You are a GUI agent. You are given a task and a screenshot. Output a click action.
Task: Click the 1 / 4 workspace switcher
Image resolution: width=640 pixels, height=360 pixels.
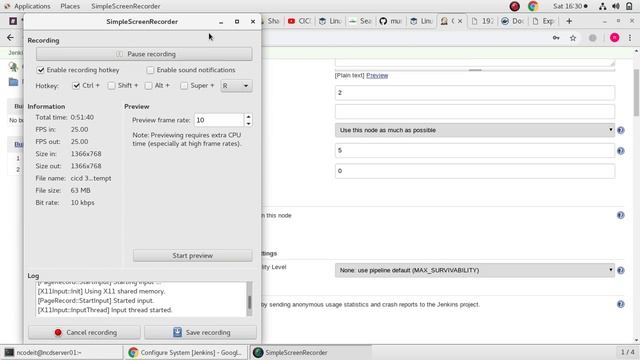click(x=627, y=352)
